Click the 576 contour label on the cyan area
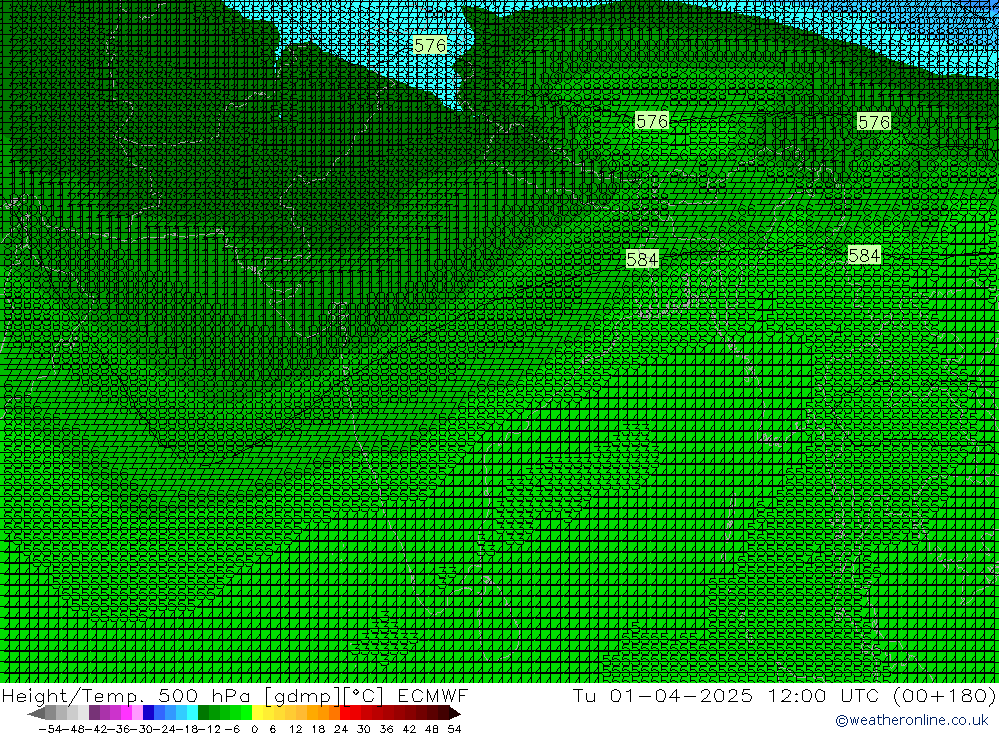Image resolution: width=1000 pixels, height=733 pixels. (430, 45)
